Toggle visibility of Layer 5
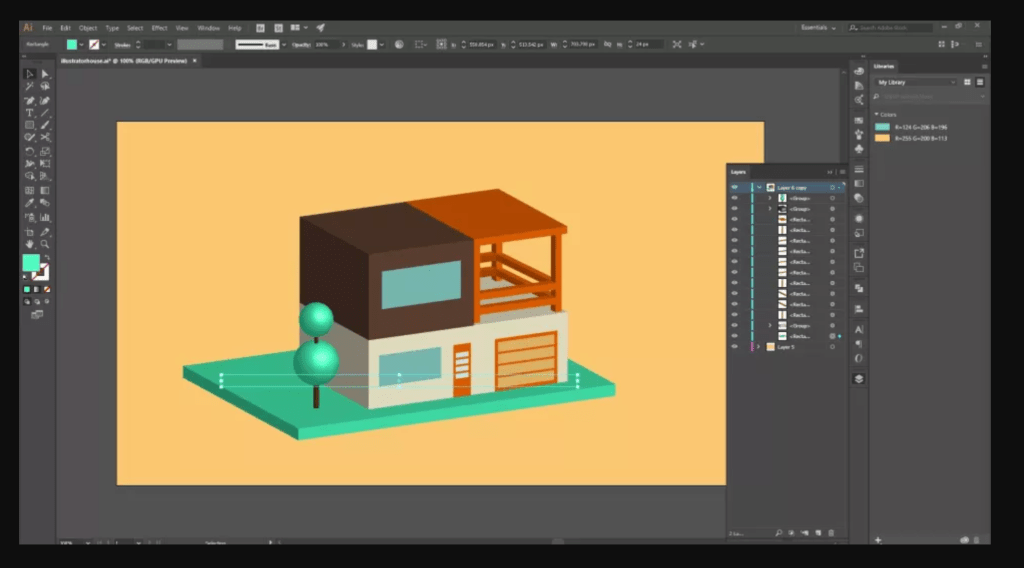 point(734,347)
